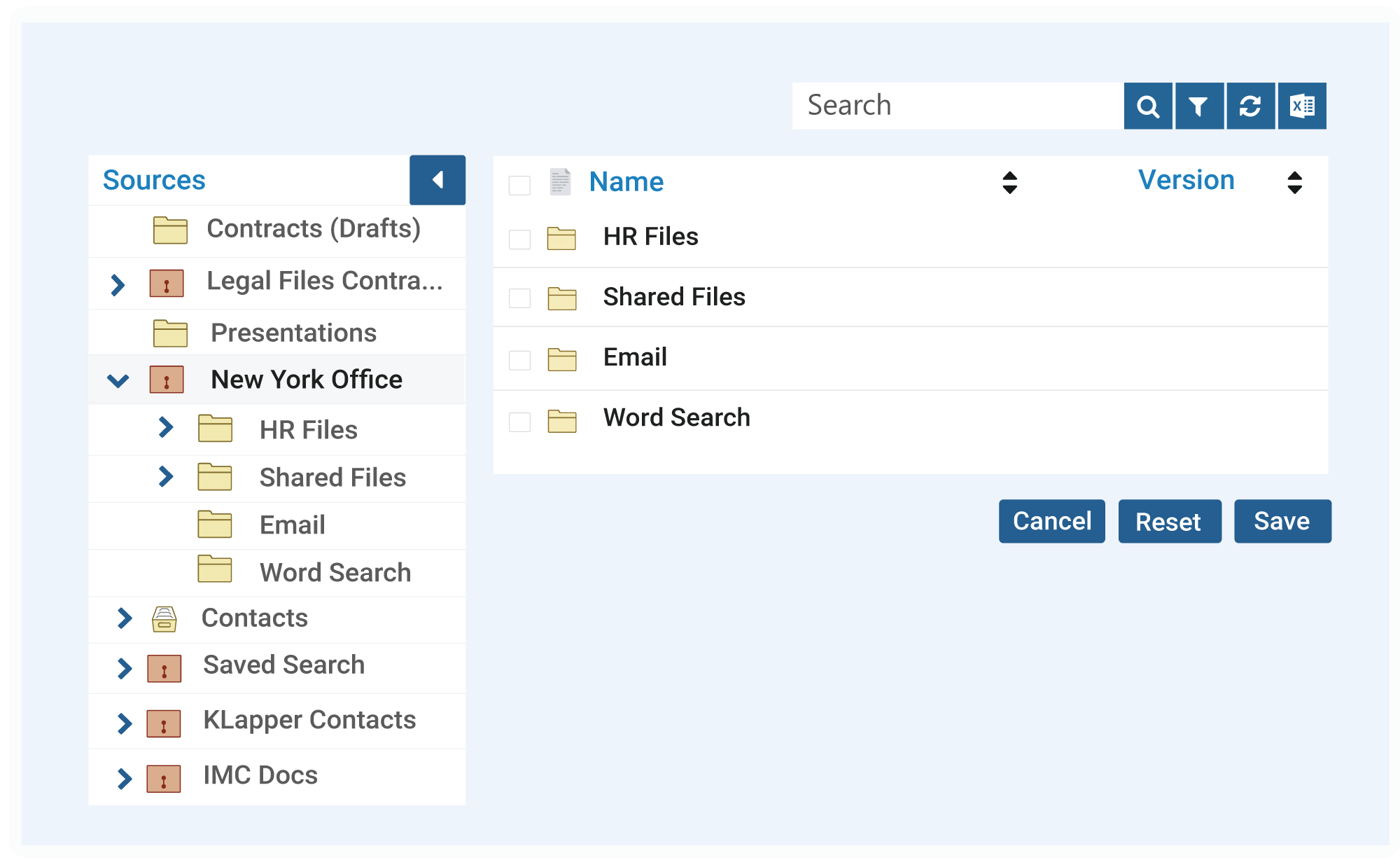Screen dimensions: 1400x860
Task: Select New York Office in Sources tree
Action: click(x=307, y=380)
